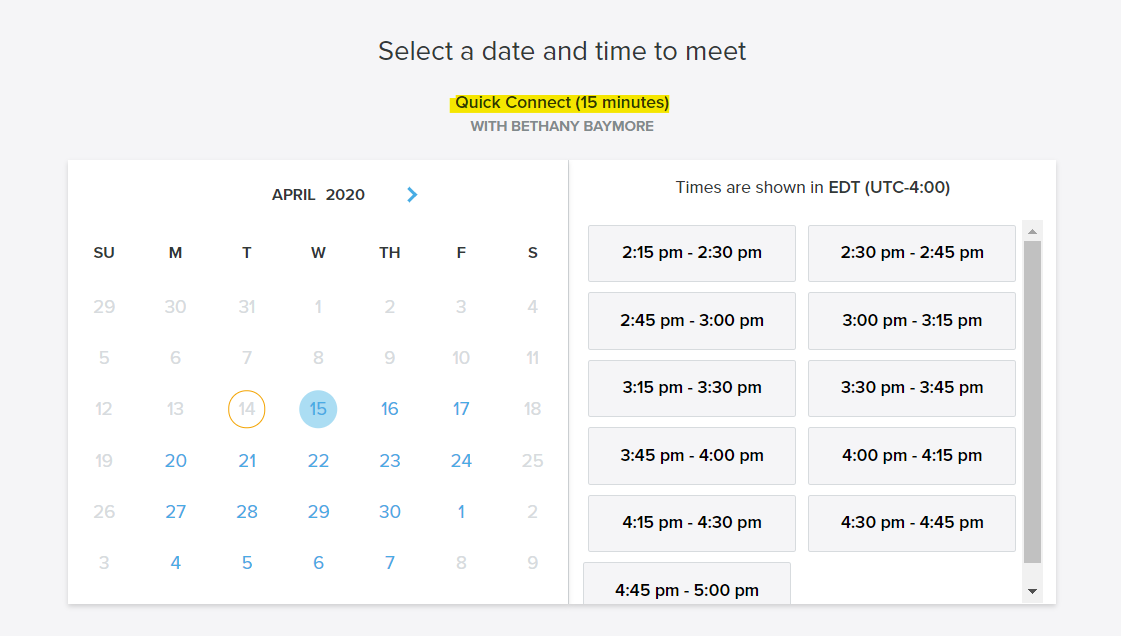Viewport: 1121px width, 636px height.
Task: Select the 2:15 pm - 2:30 pm slot
Action: pyautogui.click(x=691, y=253)
